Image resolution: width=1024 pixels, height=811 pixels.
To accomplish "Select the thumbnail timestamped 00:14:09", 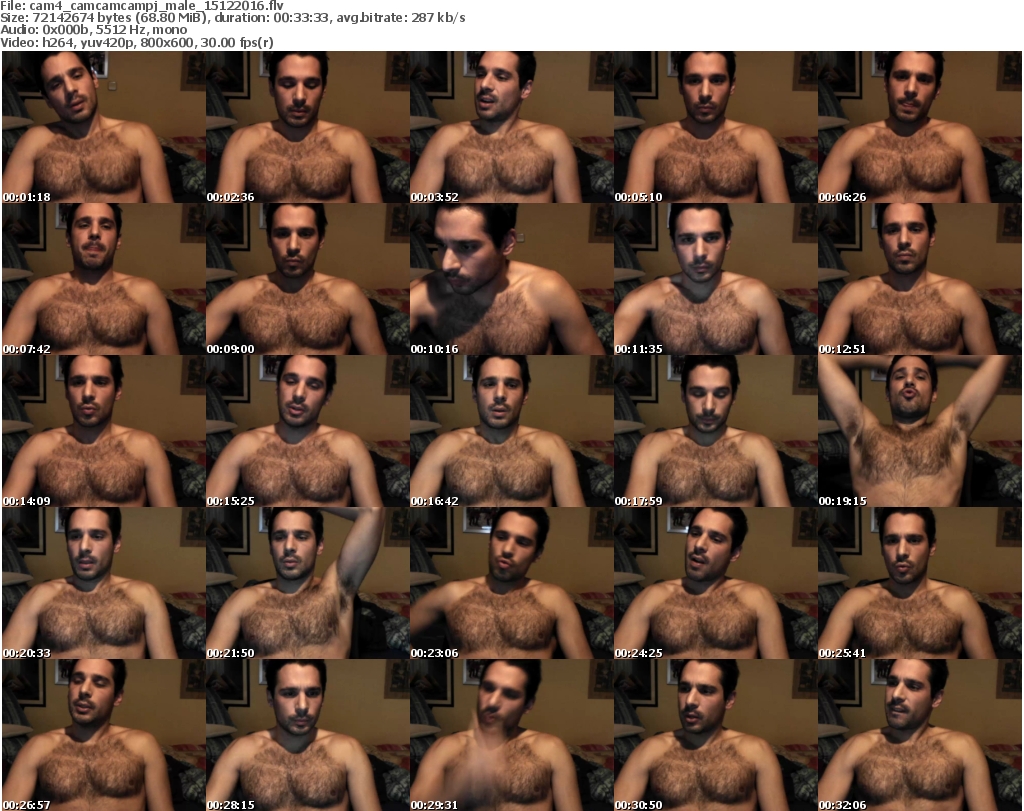I will pos(103,431).
